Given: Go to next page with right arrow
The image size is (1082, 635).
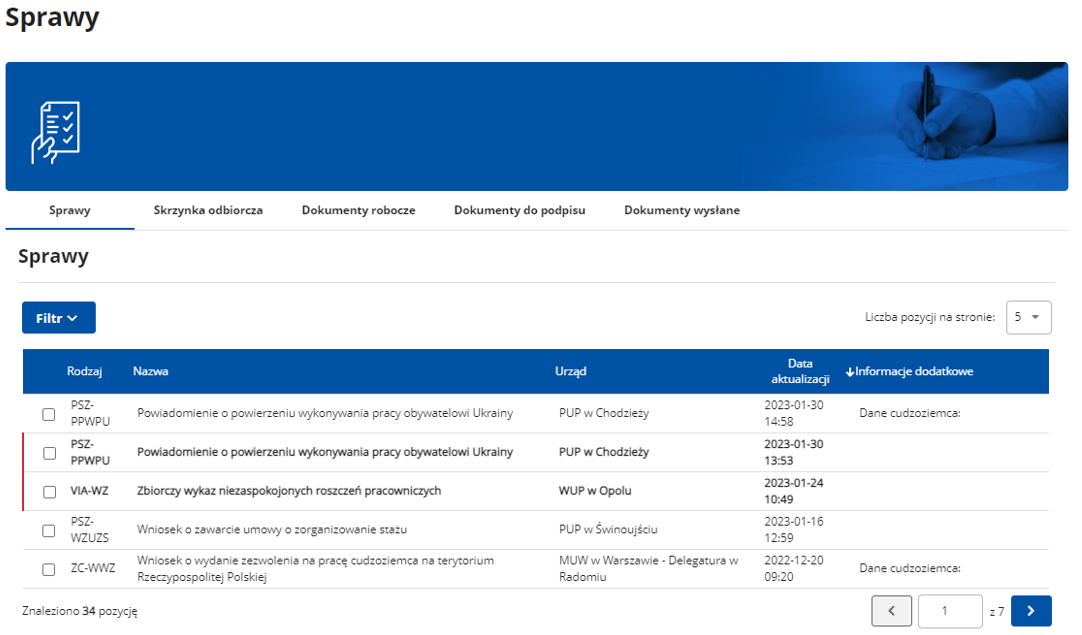Looking at the screenshot, I should [x=1031, y=611].
